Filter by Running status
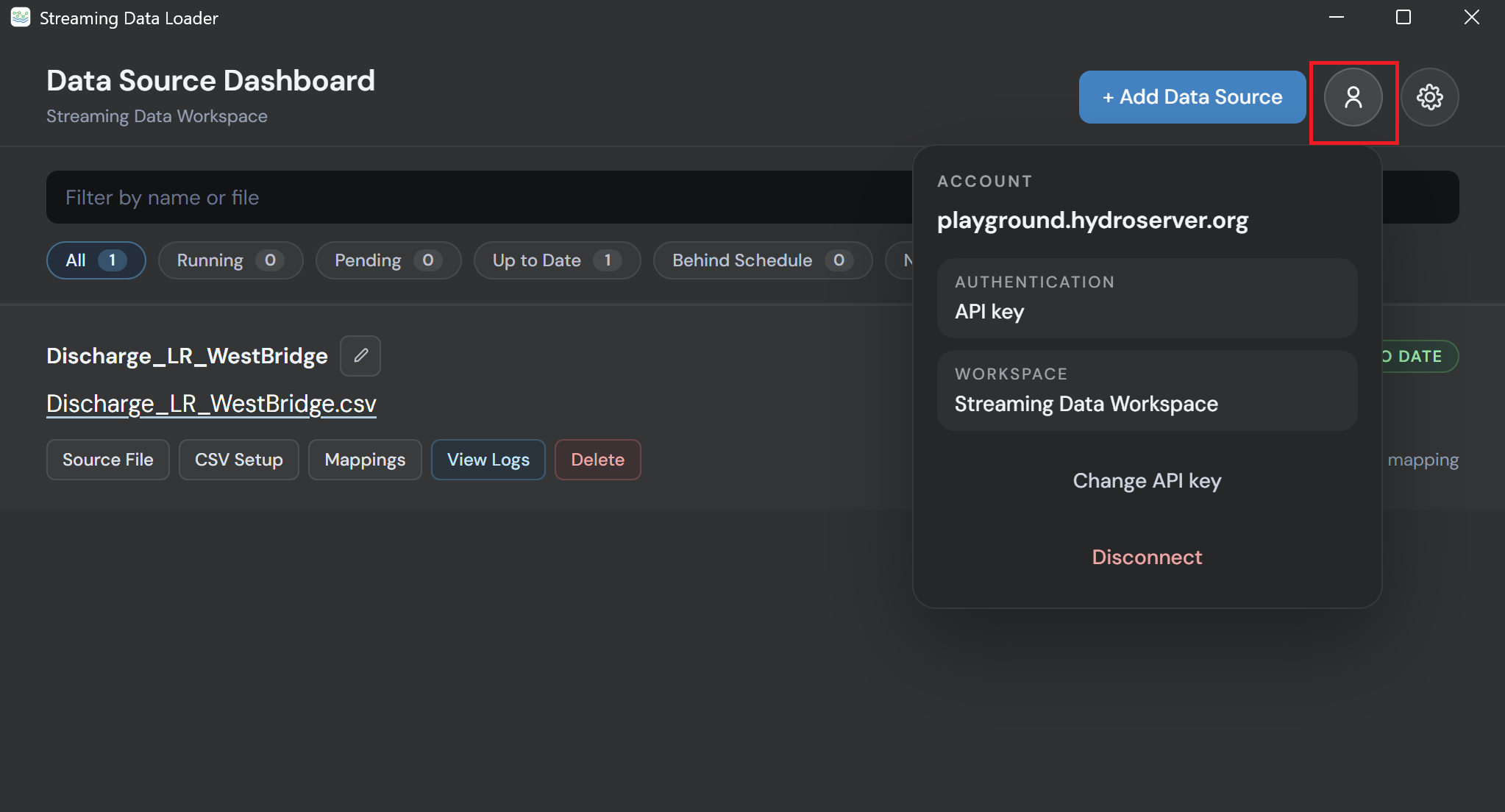 pyautogui.click(x=230, y=260)
